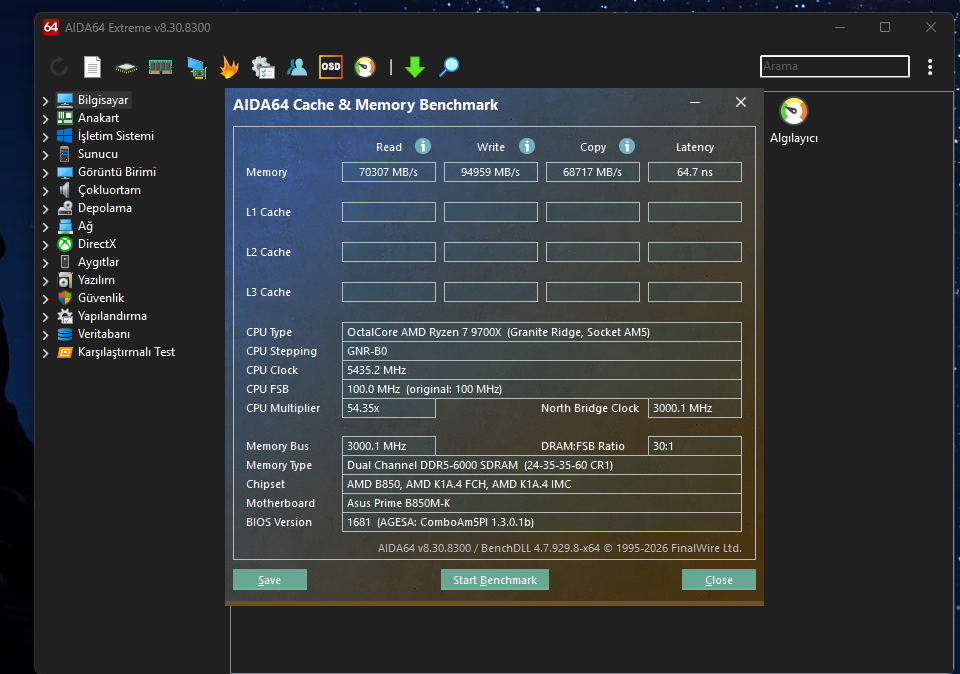Click the monitor diagnostics toolbar icon
Viewport: 960px width, 674px height.
197,67
